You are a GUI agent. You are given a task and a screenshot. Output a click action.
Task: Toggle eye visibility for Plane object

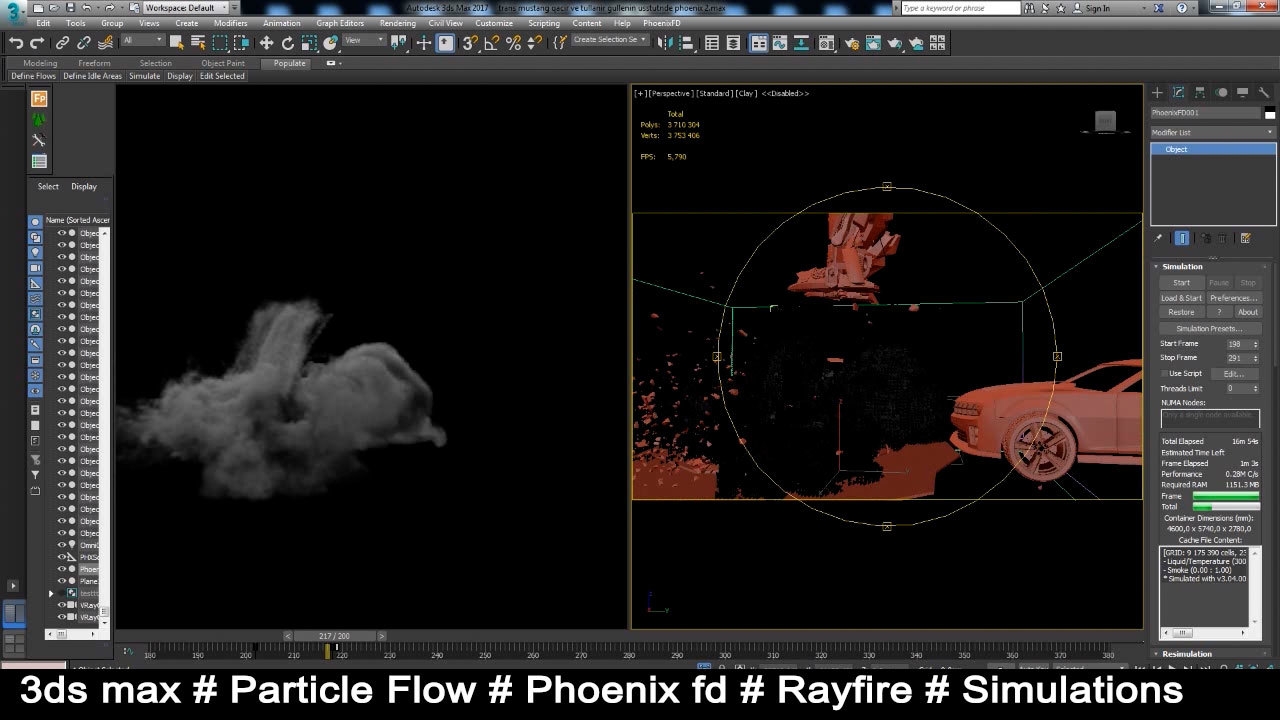point(61,581)
